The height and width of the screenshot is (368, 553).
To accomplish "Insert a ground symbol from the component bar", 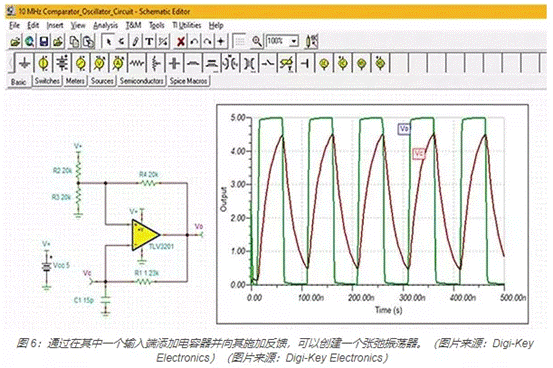I will (25, 64).
